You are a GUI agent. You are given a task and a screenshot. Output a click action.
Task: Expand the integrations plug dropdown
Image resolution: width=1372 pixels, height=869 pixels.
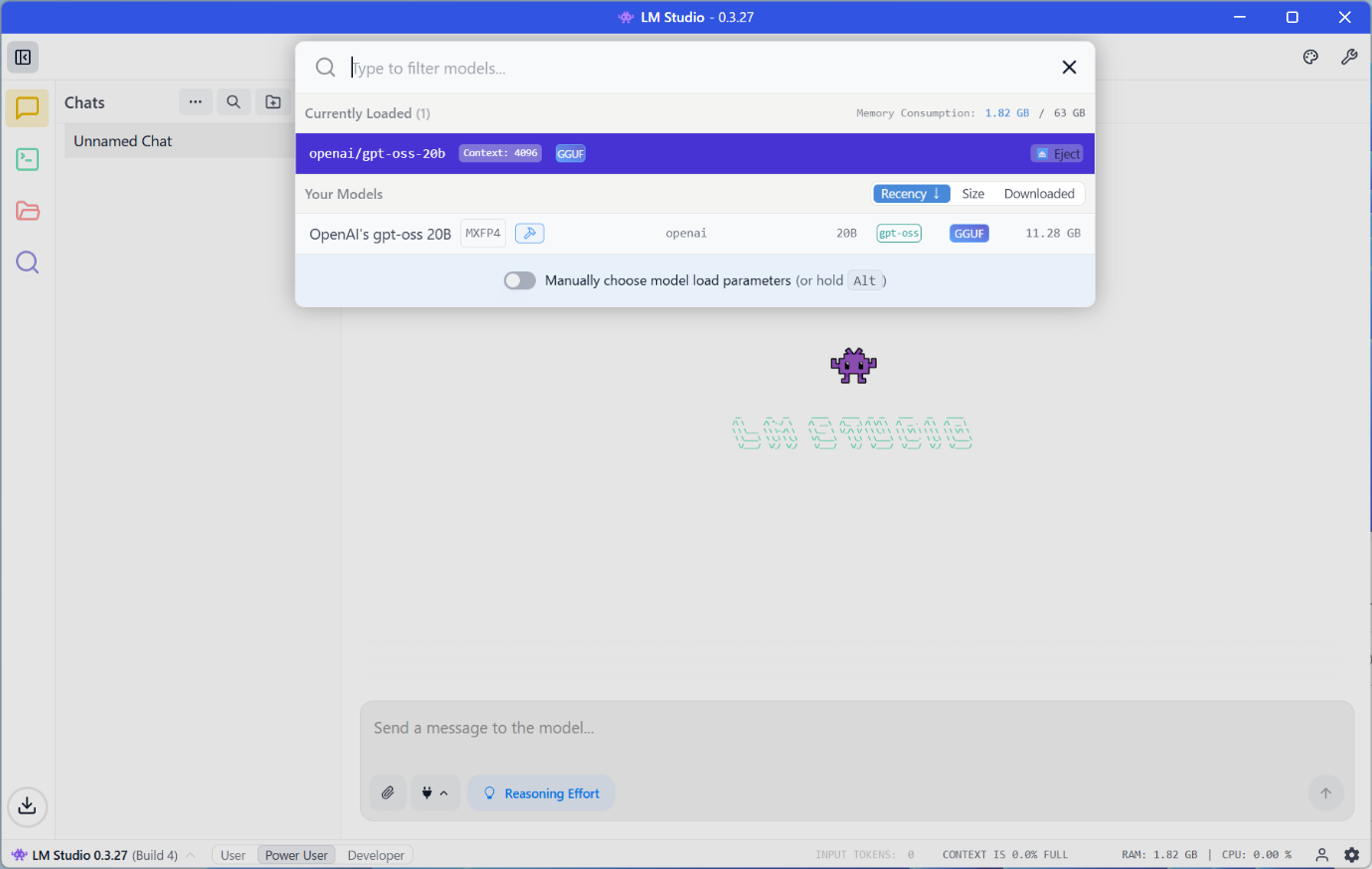[434, 793]
